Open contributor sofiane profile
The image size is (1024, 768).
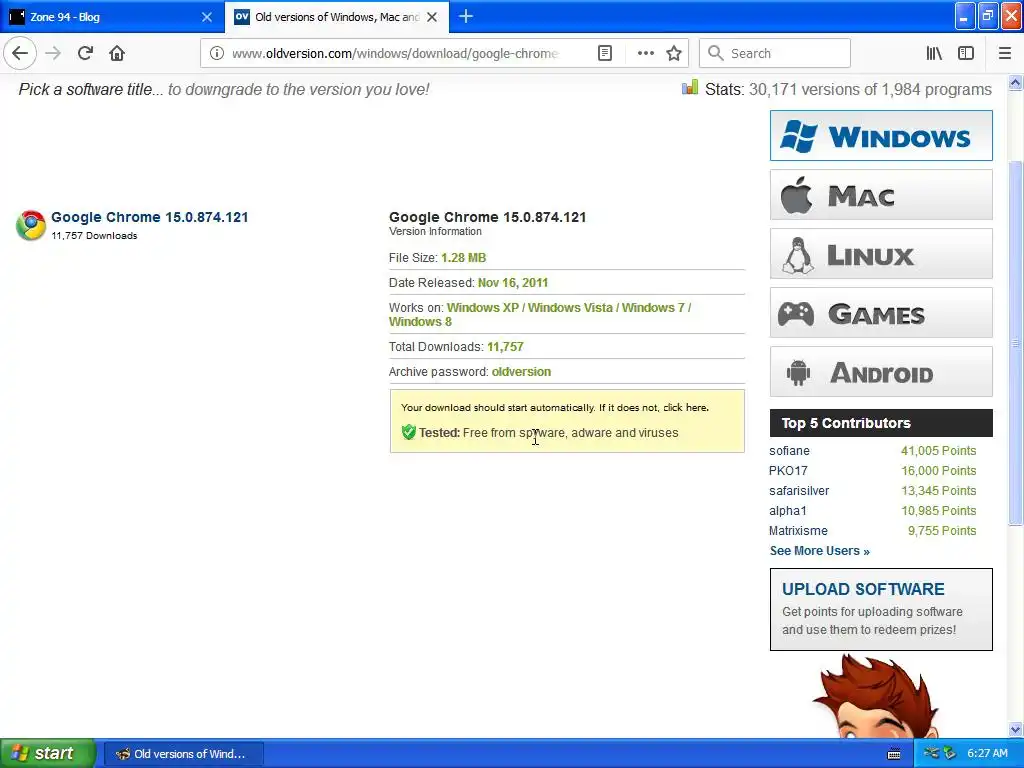[789, 451]
